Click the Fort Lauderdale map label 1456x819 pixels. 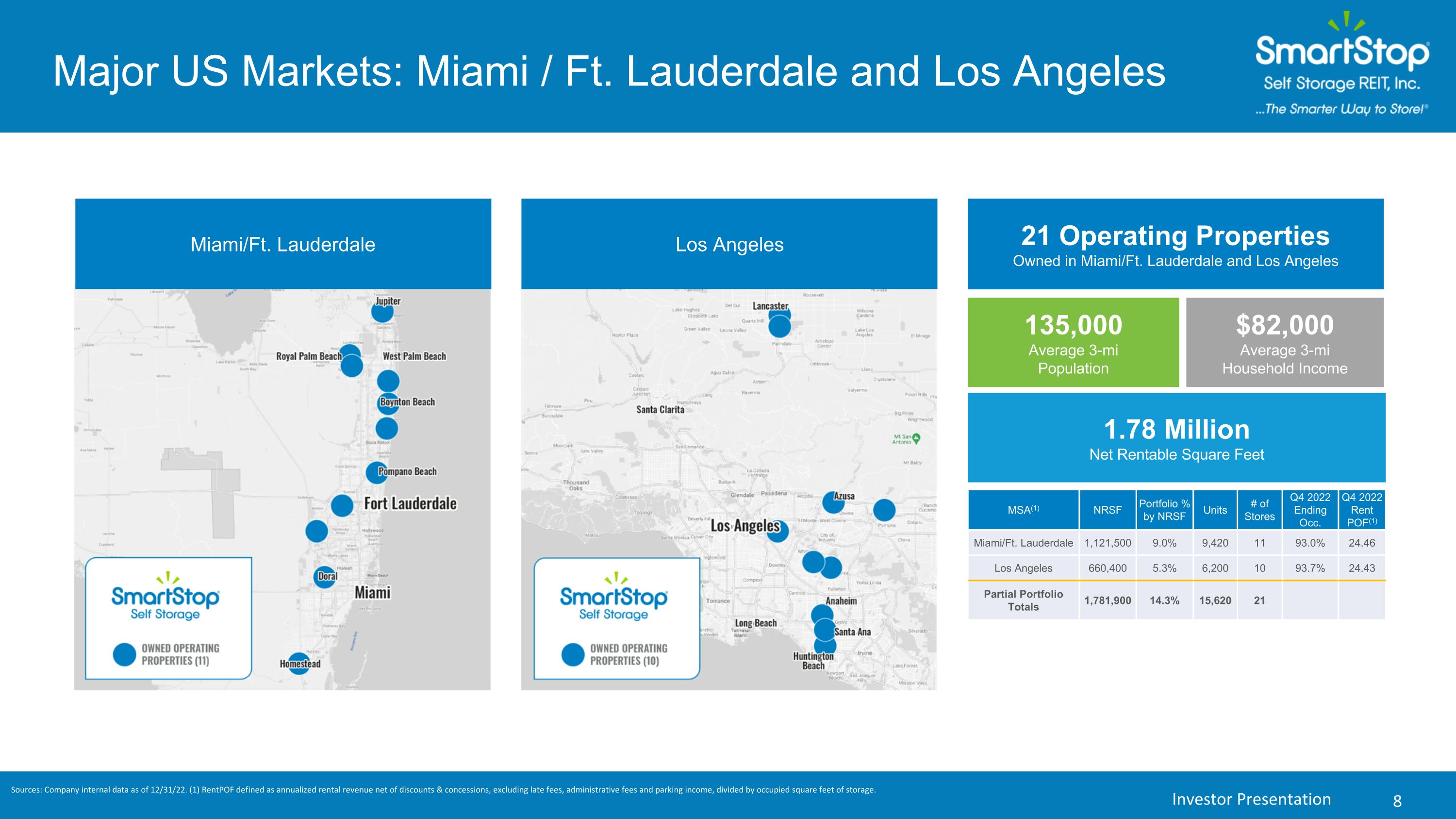point(410,503)
